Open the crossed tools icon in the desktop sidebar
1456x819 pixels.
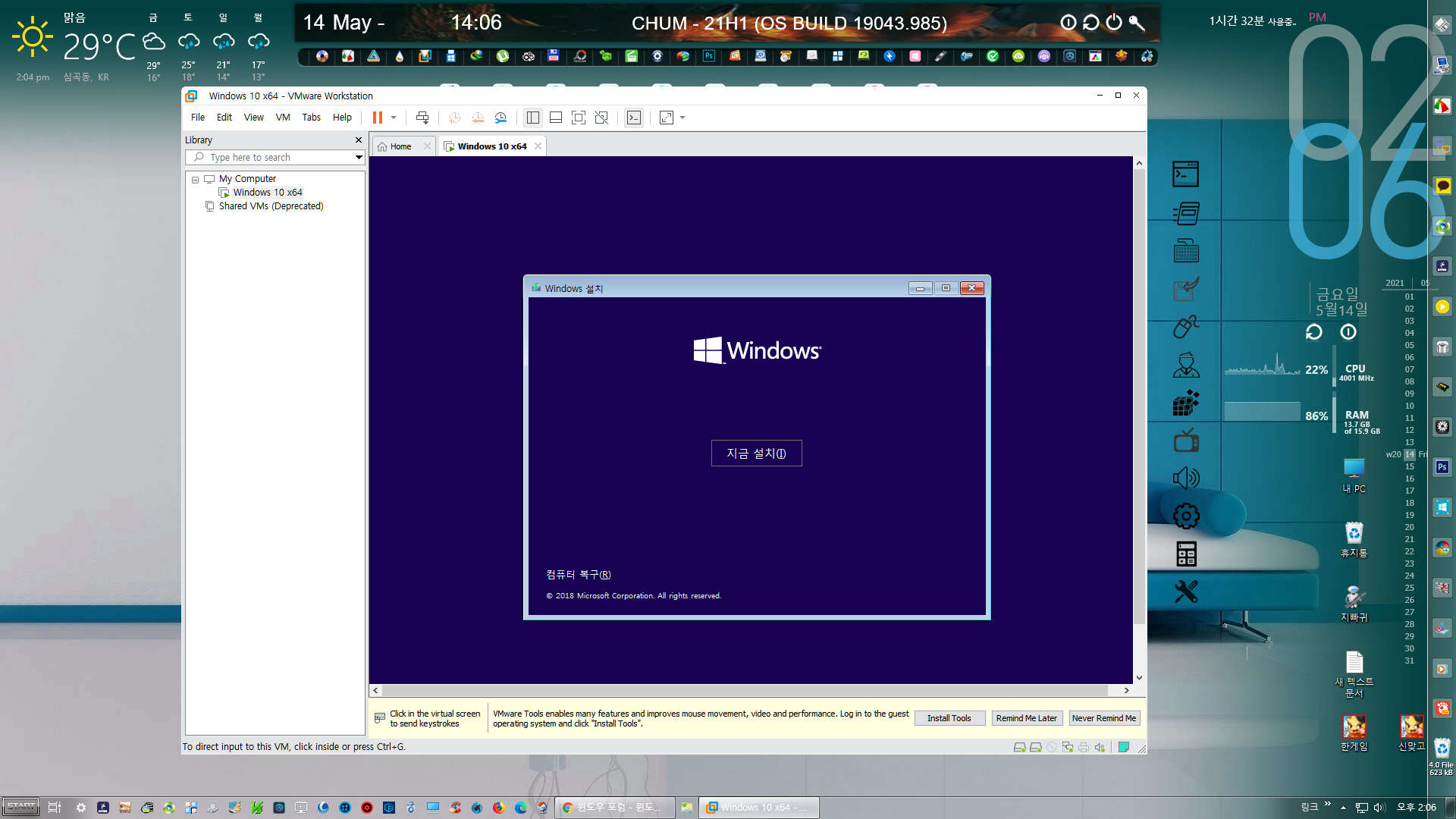(x=1186, y=591)
